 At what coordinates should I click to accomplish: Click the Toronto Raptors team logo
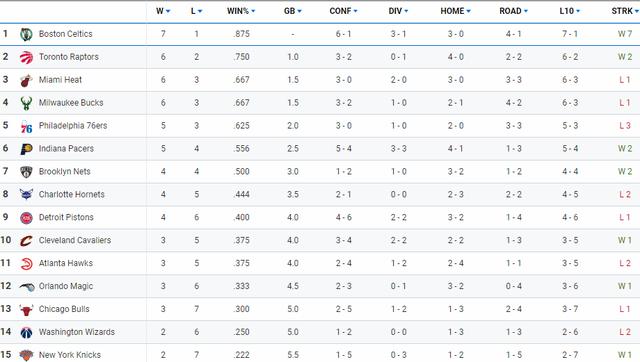point(26,57)
